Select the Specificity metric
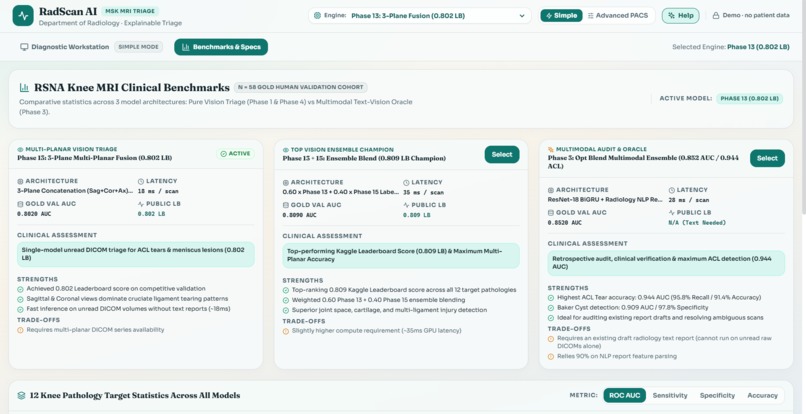Viewport: 806px width, 414px height. point(717,395)
